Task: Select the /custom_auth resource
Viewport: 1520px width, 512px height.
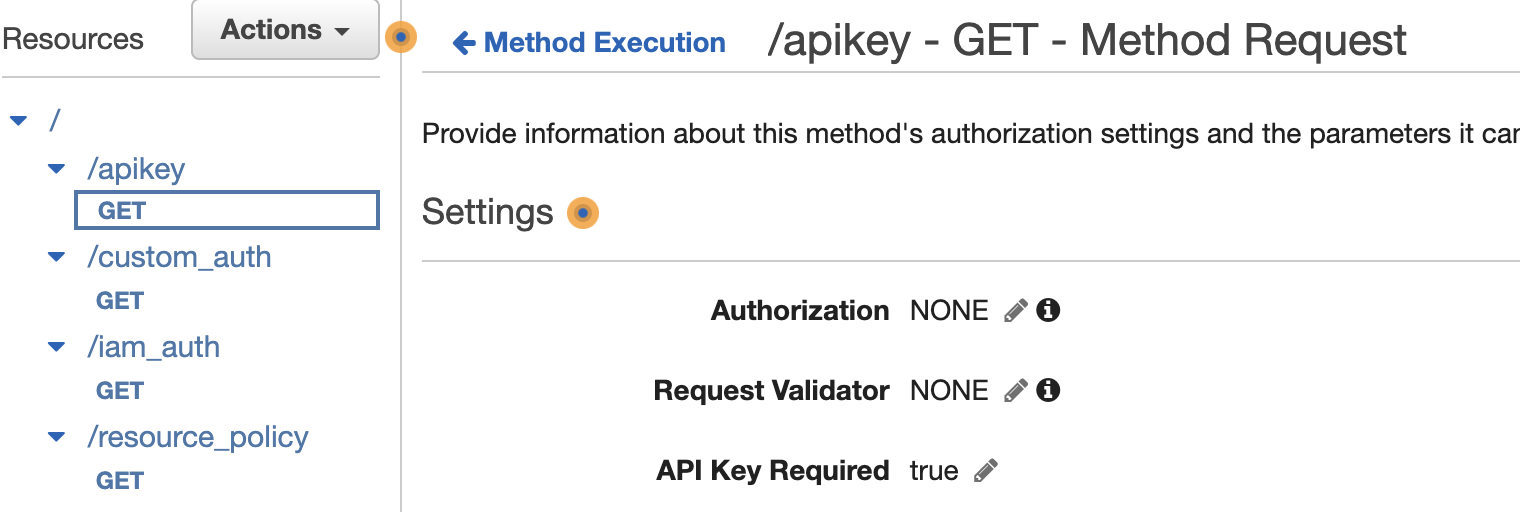Action: tap(179, 258)
